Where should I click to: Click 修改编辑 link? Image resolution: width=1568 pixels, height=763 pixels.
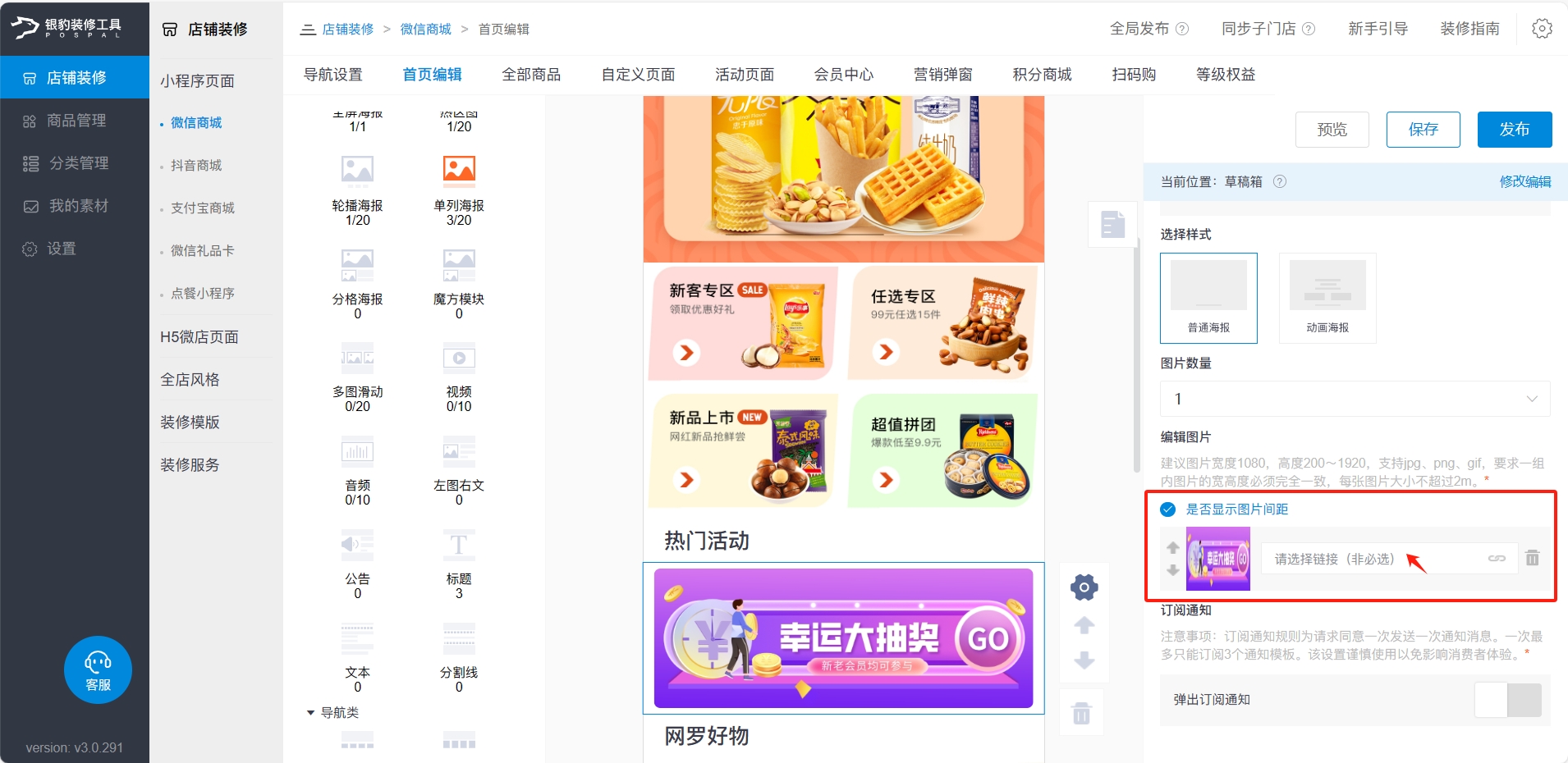(1525, 181)
